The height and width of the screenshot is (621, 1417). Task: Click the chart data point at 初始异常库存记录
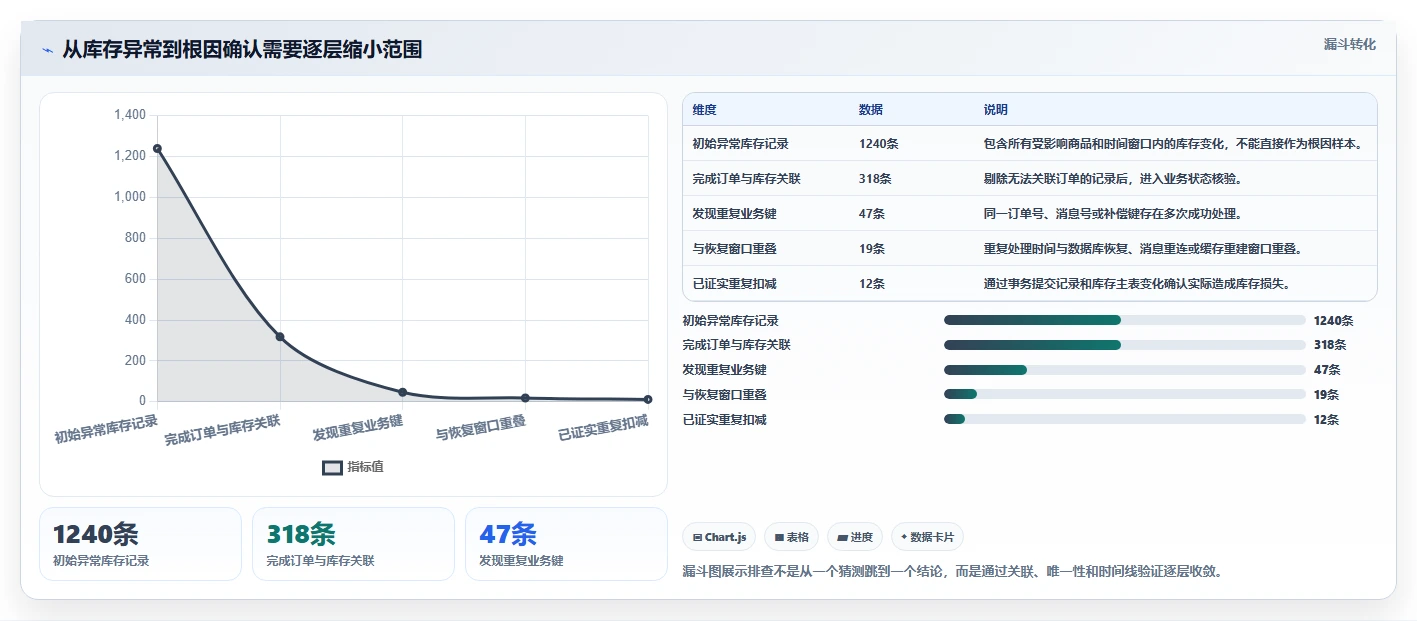pyautogui.click(x=157, y=149)
